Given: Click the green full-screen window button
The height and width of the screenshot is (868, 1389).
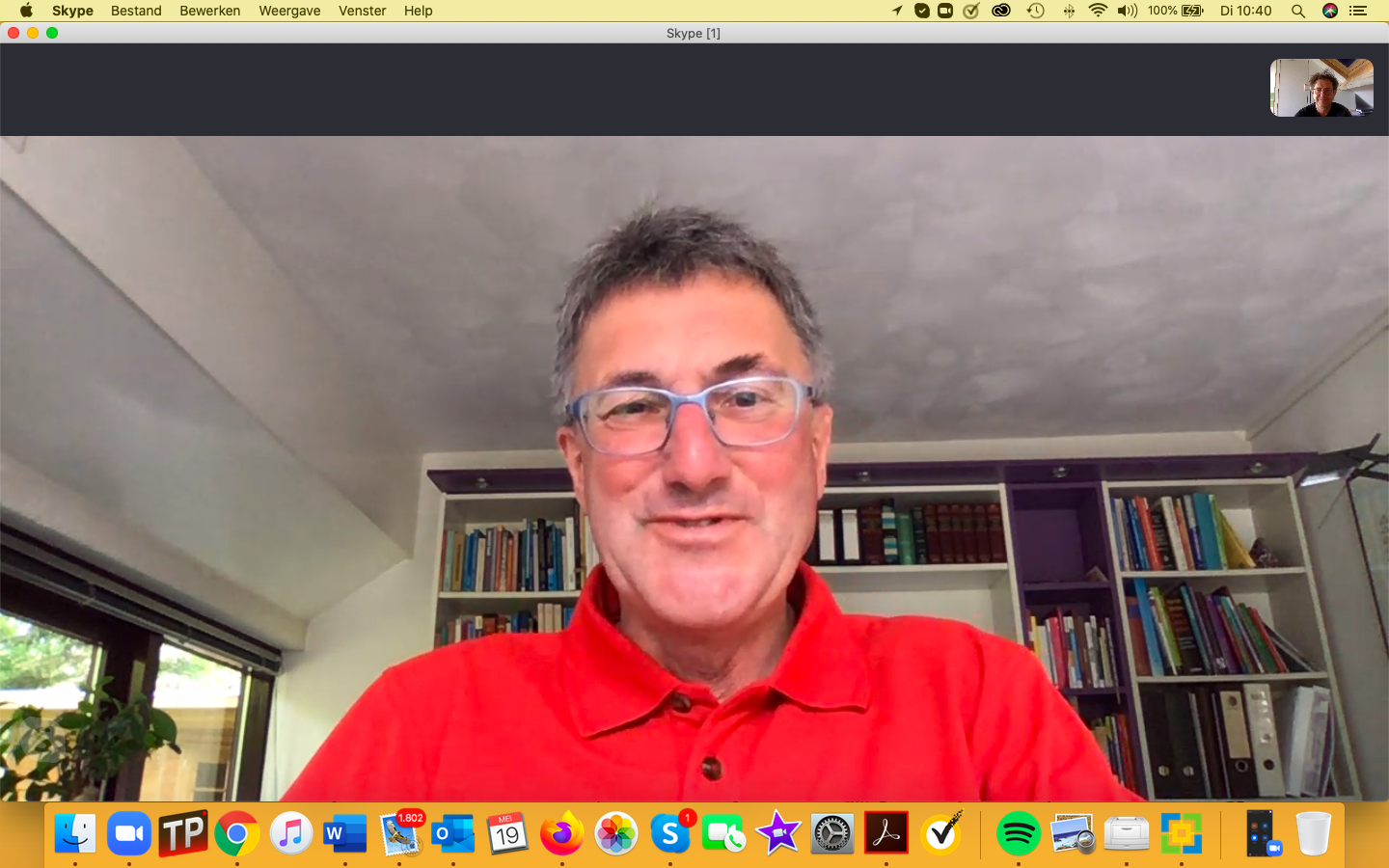Looking at the screenshot, I should pyautogui.click(x=52, y=33).
